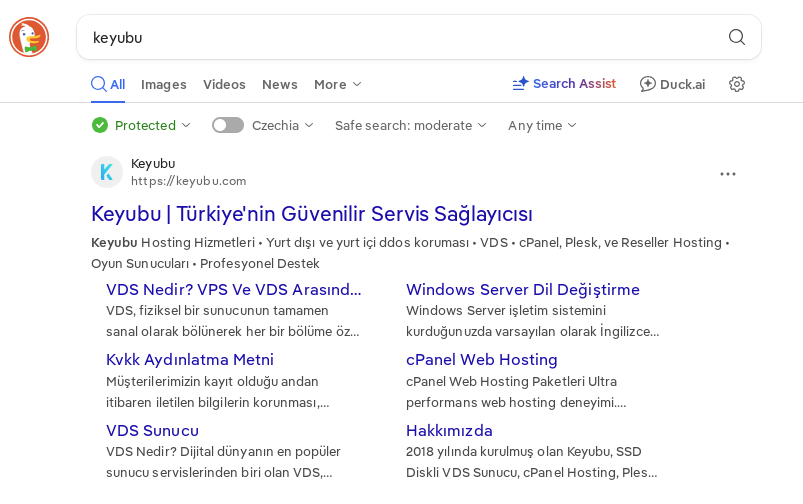Open the three-dot result options menu
This screenshot has width=803, height=504.
point(728,174)
